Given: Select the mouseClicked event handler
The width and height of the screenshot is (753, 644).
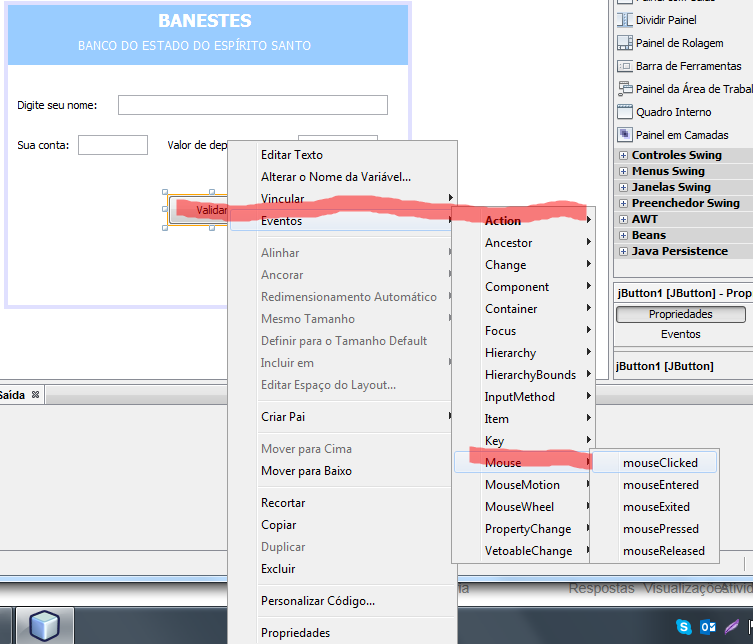Looking at the screenshot, I should pos(655,462).
